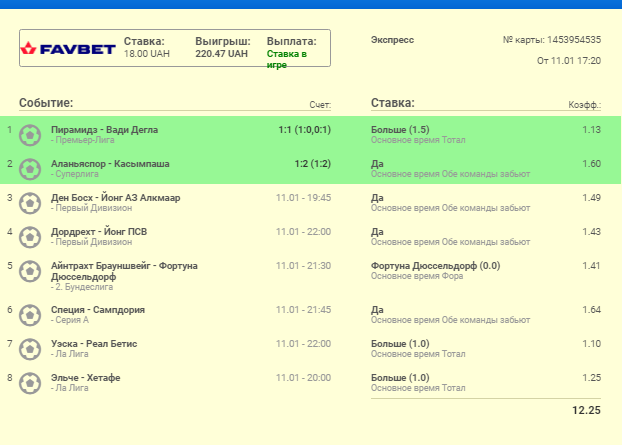Image resolution: width=622 pixels, height=445 pixels.
Task: Click the soccer ball icon for Айнтрахт Брауншвейг match
Action: 30,271
